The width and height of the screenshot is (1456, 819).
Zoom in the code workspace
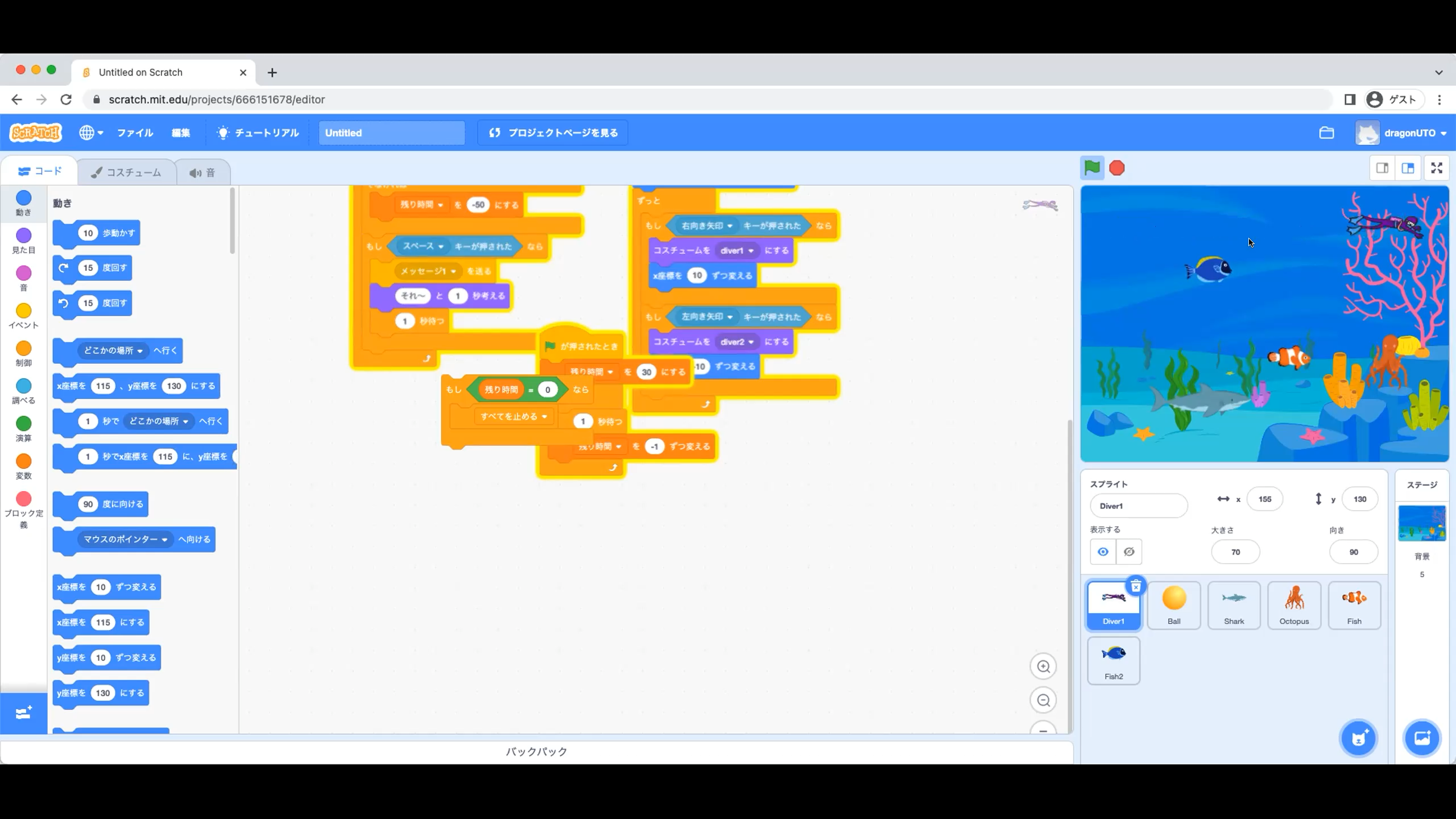click(1043, 666)
